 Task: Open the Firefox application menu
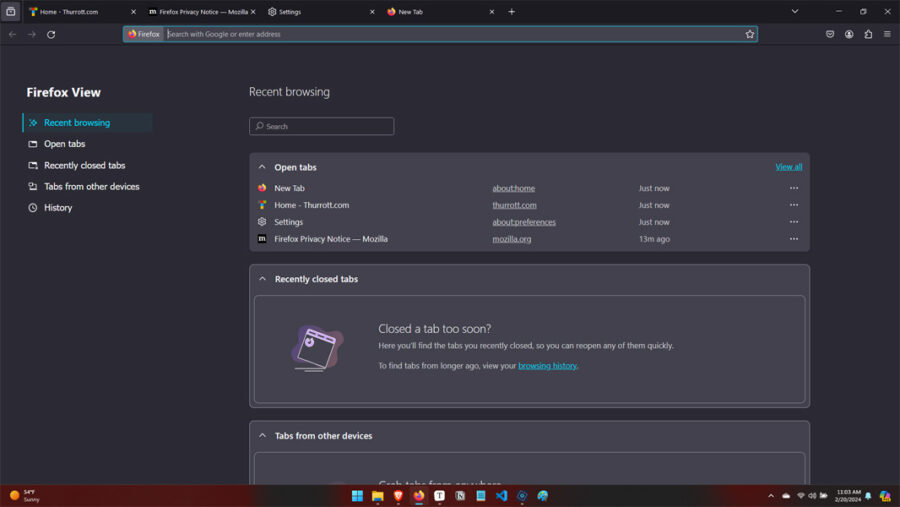[887, 34]
